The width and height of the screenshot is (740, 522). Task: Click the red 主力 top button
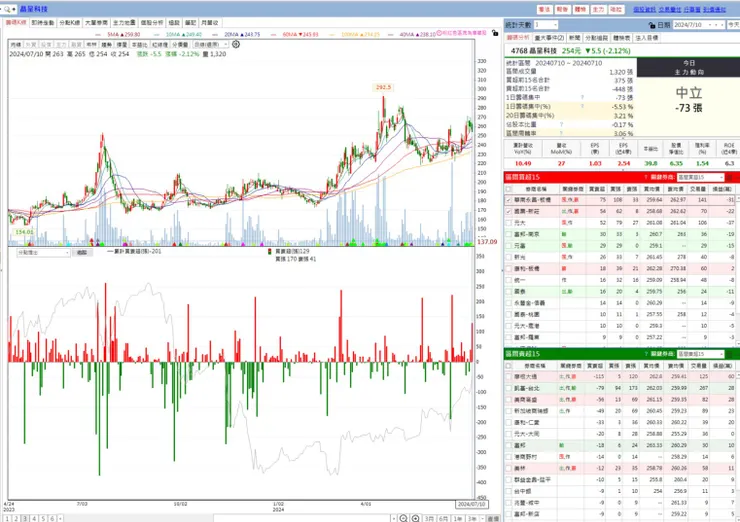point(598,9)
